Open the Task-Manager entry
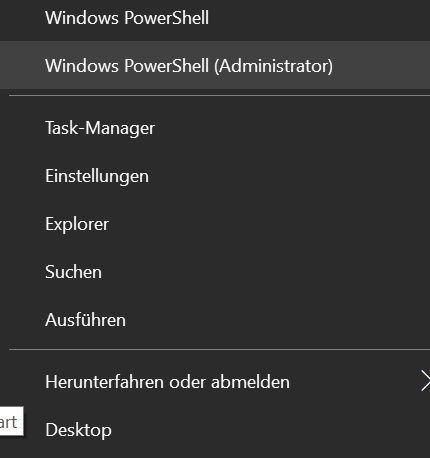The height and width of the screenshot is (458, 430). click(x=215, y=128)
